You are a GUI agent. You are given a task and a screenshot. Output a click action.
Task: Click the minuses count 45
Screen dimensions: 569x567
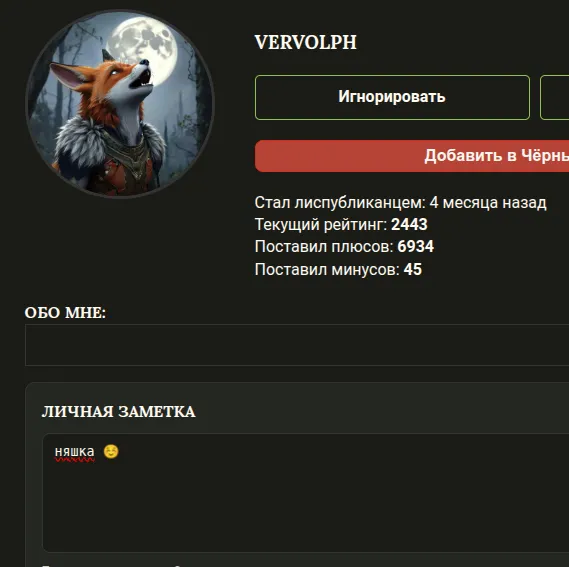click(413, 269)
